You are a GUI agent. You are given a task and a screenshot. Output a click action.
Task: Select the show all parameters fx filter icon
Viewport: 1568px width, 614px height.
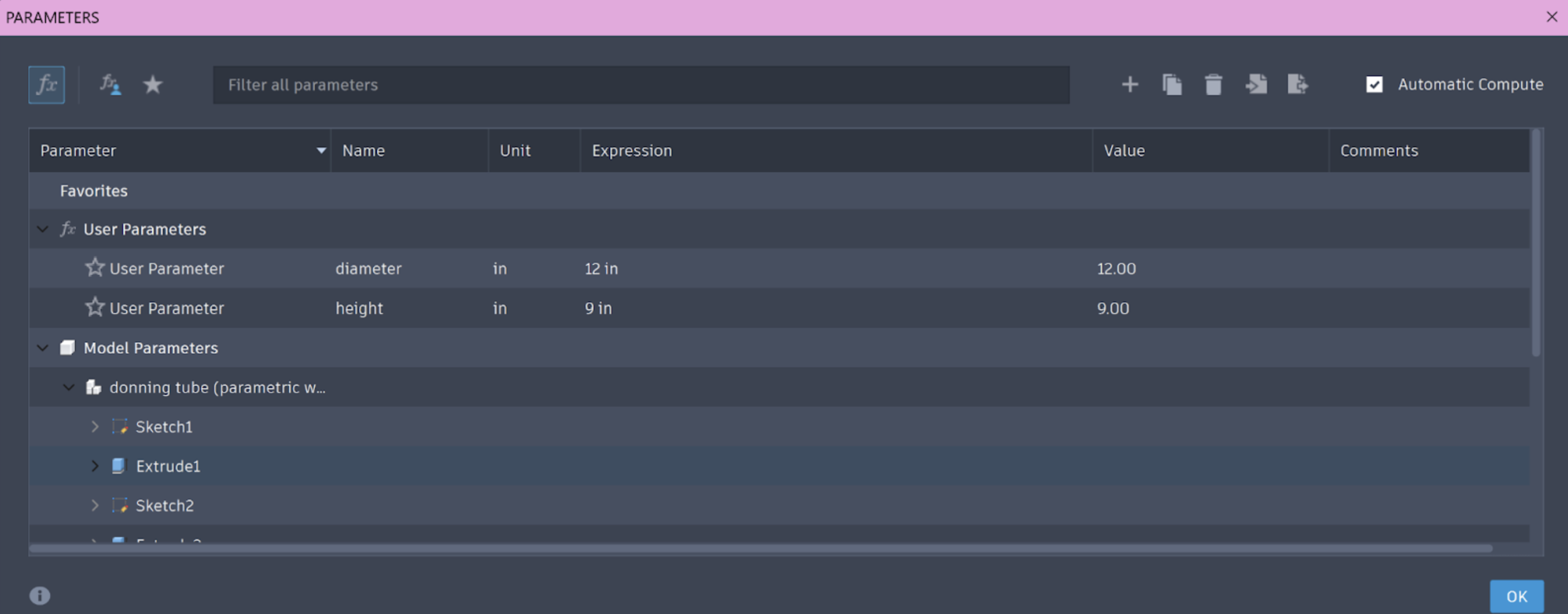point(46,84)
